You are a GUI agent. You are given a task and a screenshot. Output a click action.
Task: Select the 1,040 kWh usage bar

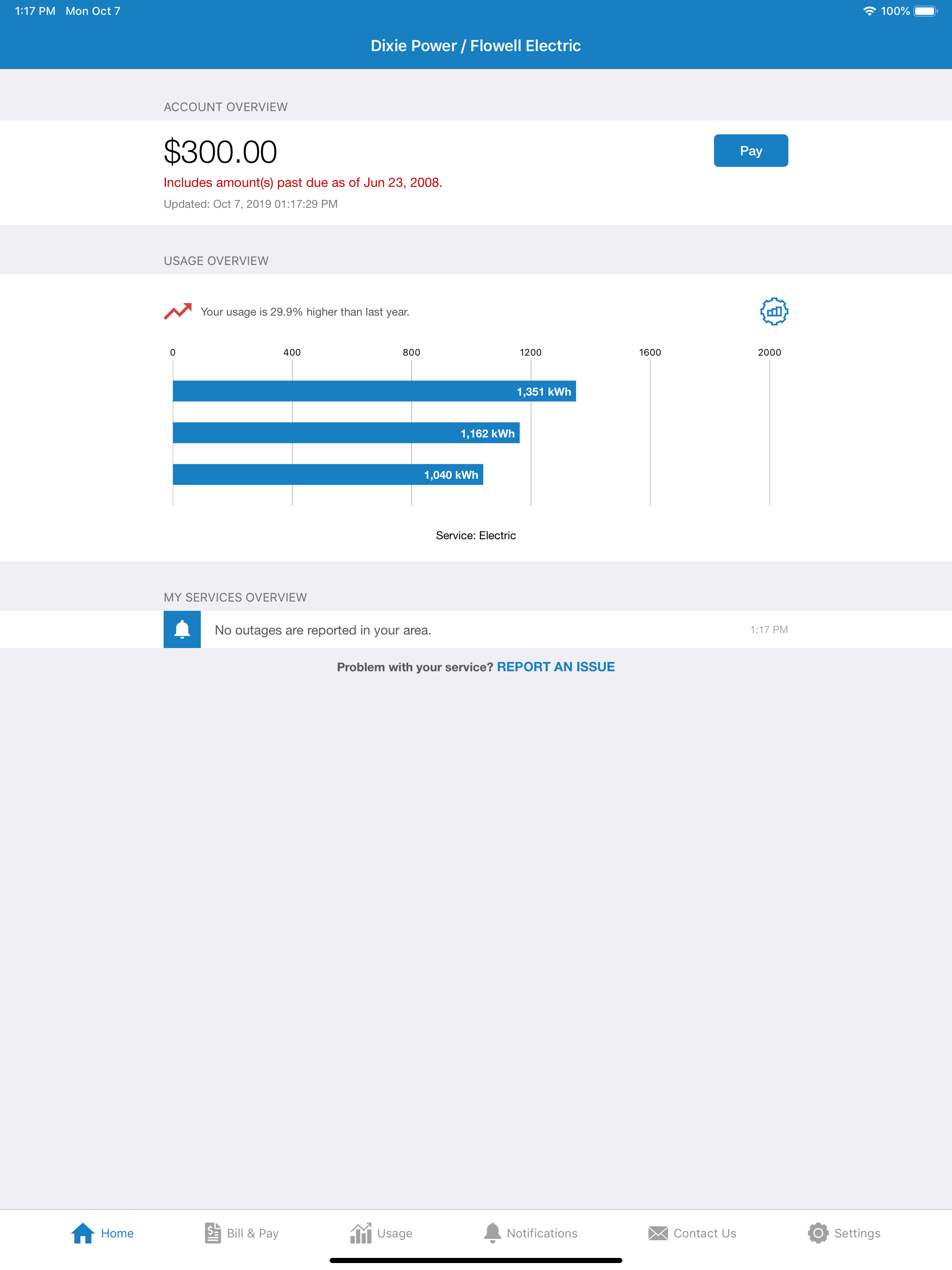tap(327, 474)
